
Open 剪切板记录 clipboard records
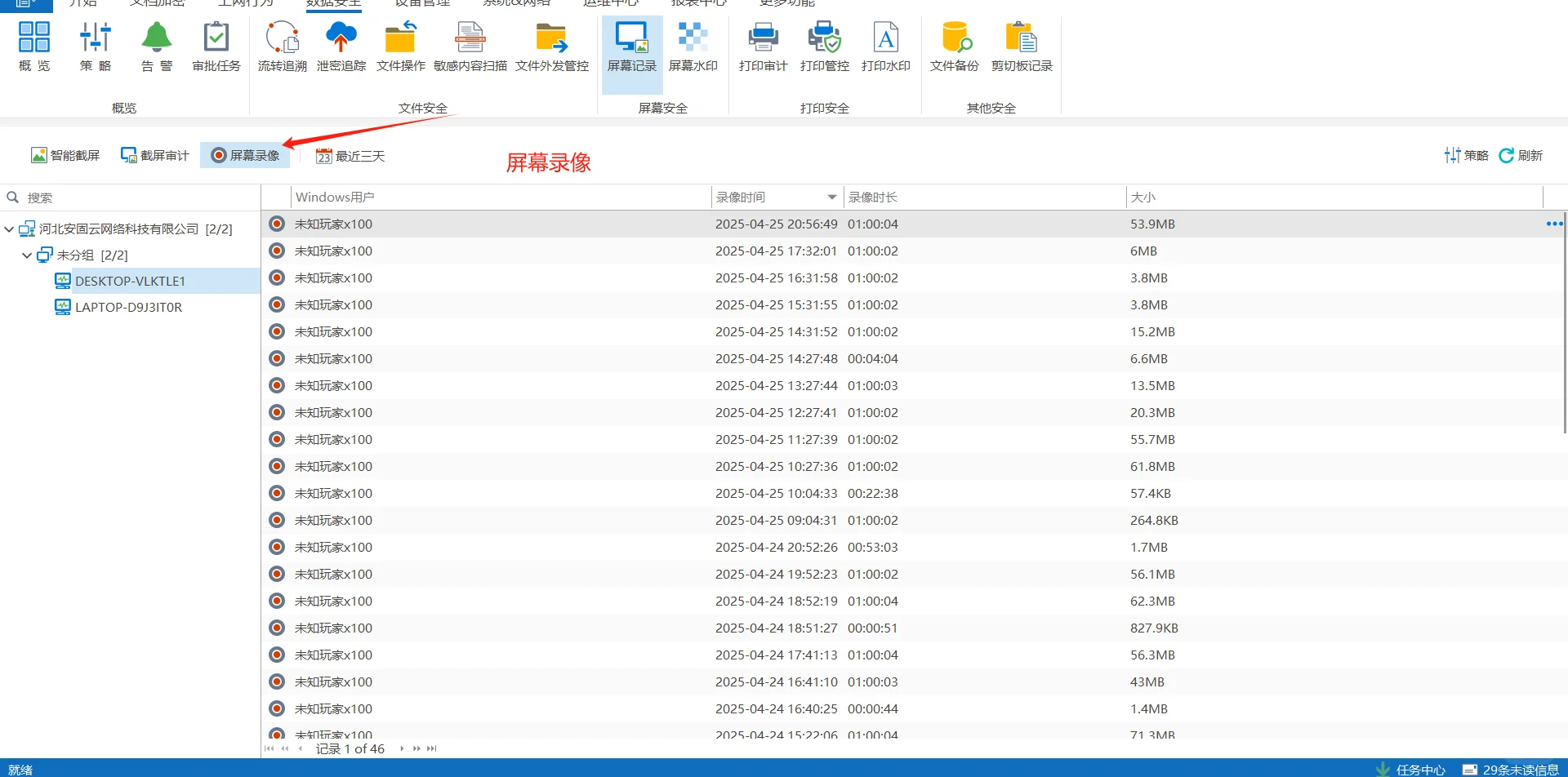[x=1022, y=47]
